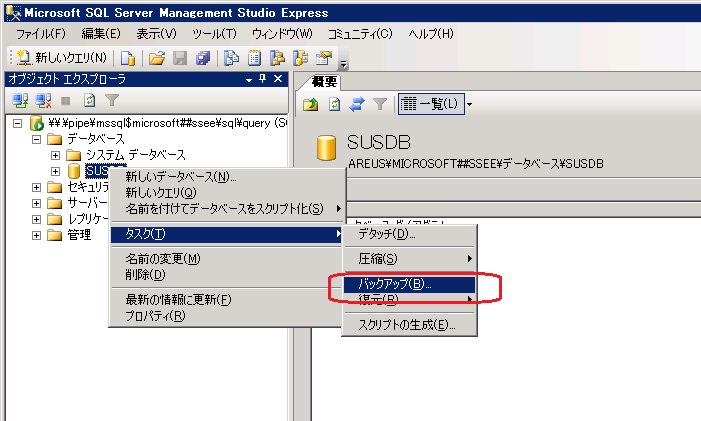Screen dimensions: 701x421
Task: Open the ファイル(F) menu
Action: coord(41,34)
